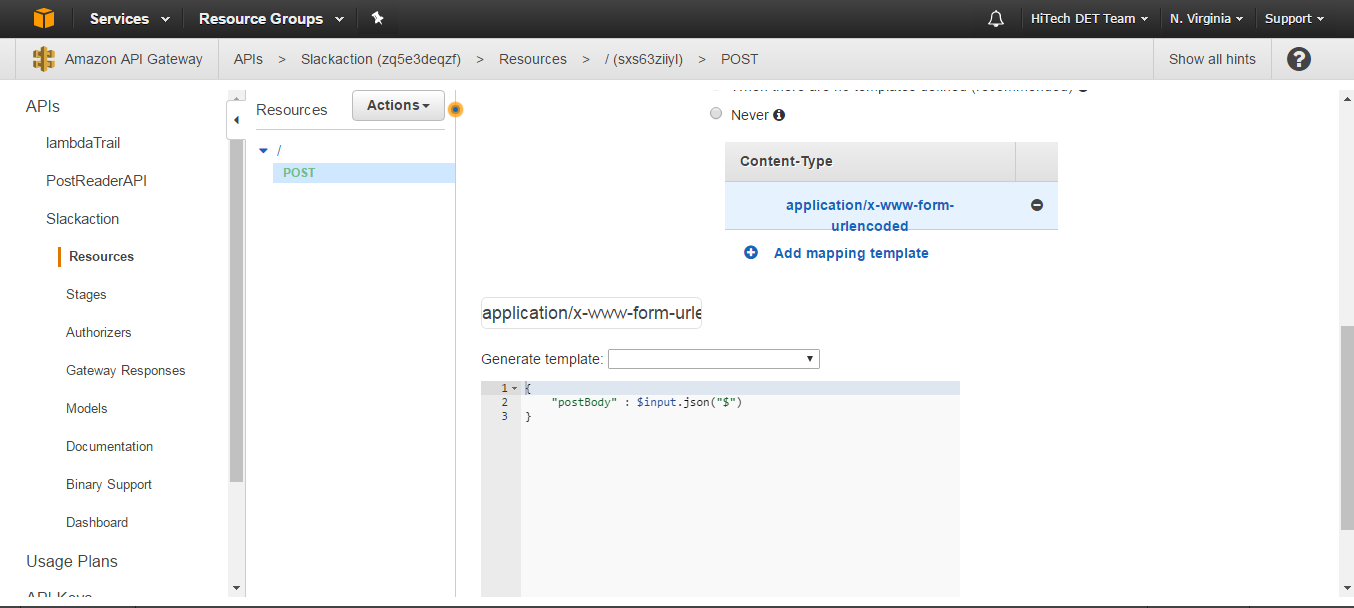
Task: Open the Actions dropdown button
Action: (x=398, y=106)
